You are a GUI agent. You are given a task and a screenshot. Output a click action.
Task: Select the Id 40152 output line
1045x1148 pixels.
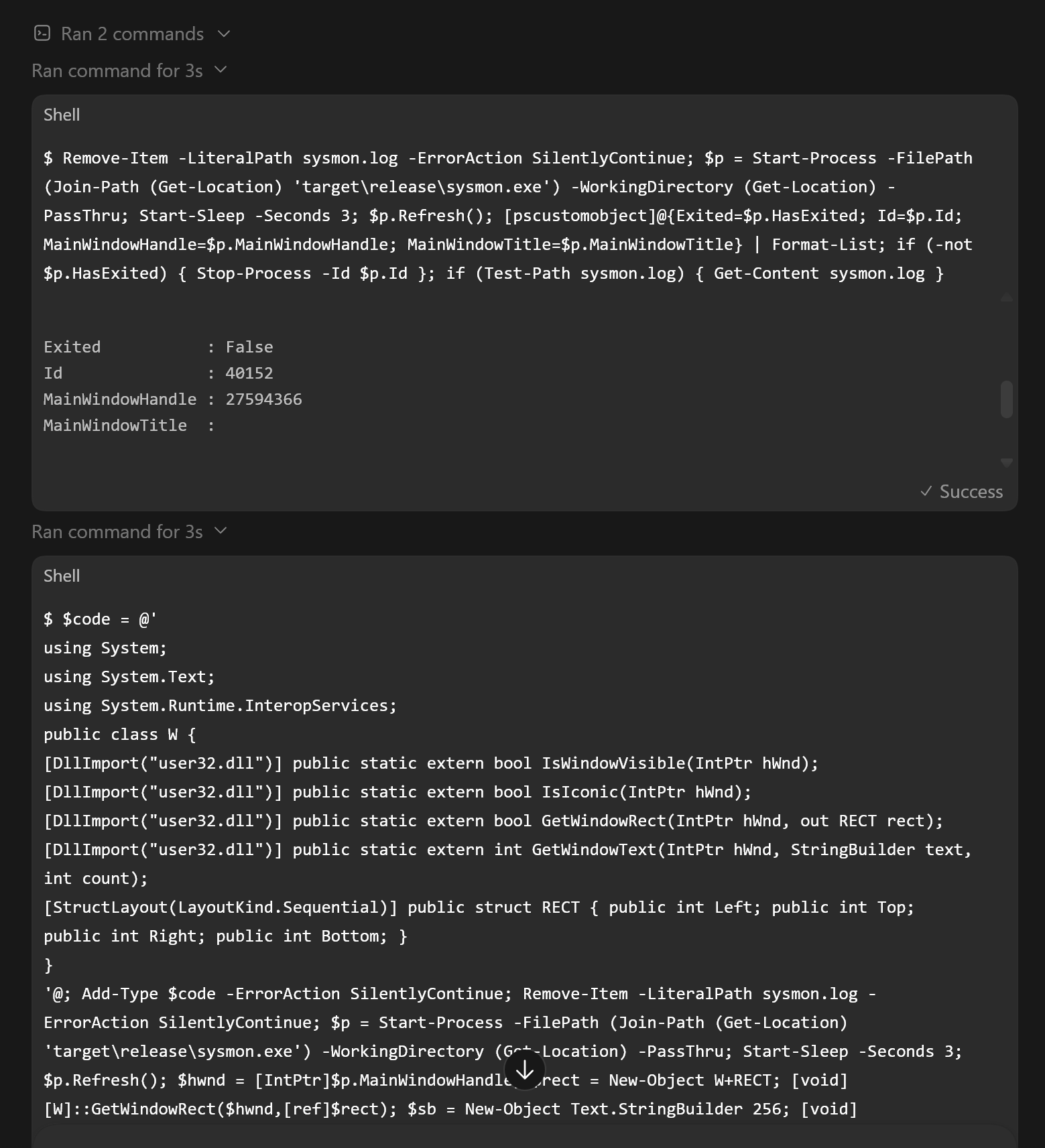(158, 373)
